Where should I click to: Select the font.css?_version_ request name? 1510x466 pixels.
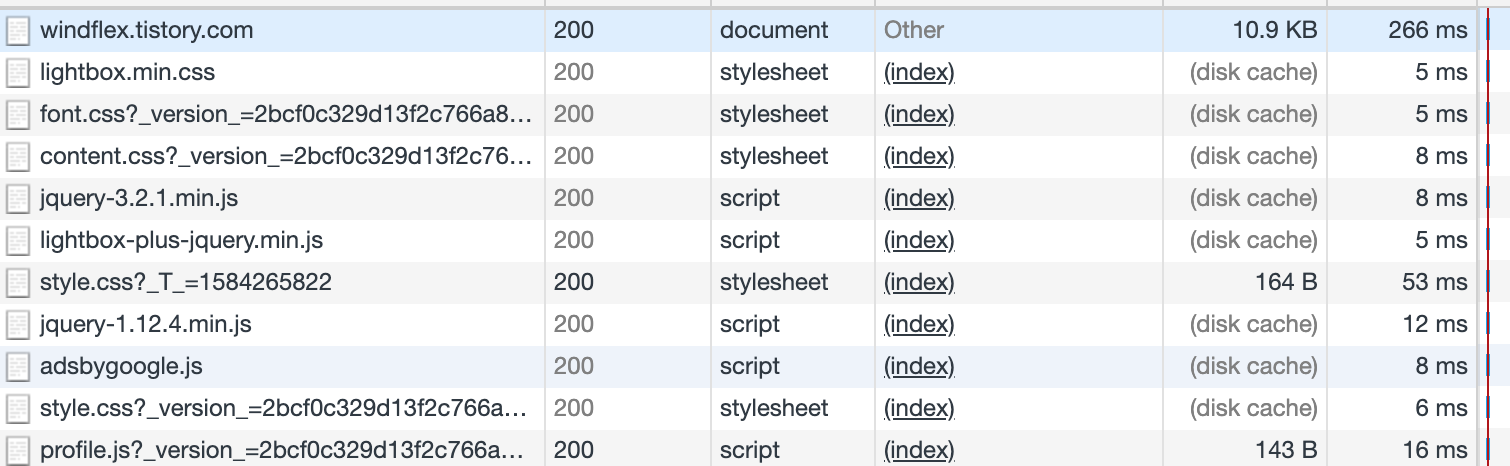coord(286,115)
